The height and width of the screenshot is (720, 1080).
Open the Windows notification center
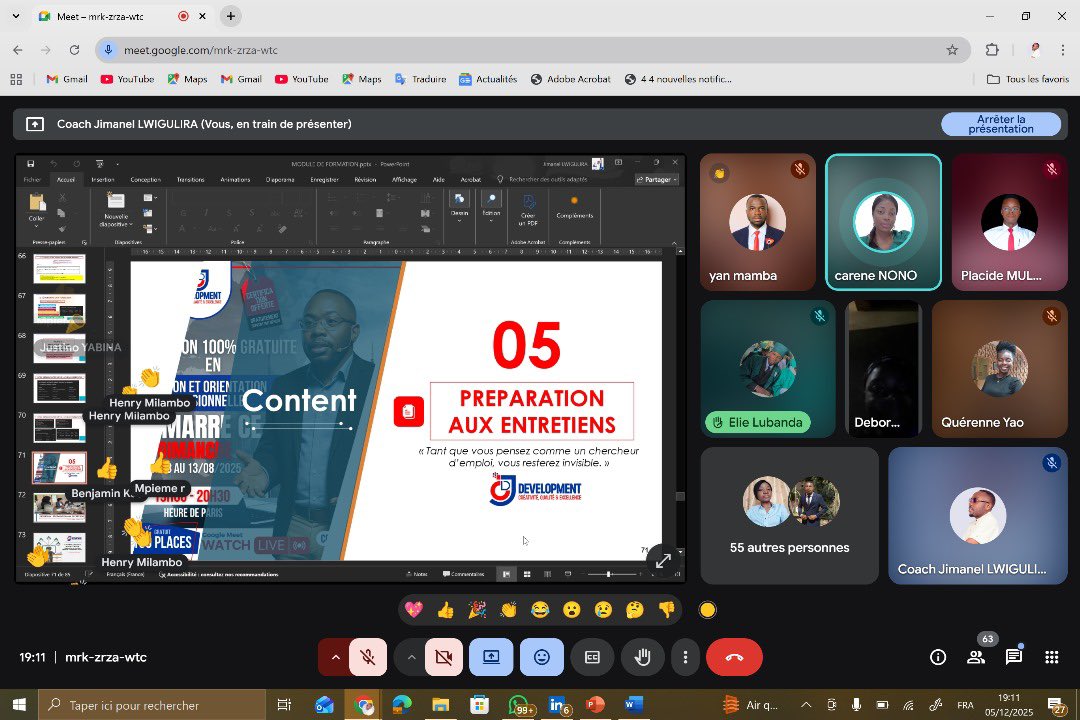tap(1056, 705)
